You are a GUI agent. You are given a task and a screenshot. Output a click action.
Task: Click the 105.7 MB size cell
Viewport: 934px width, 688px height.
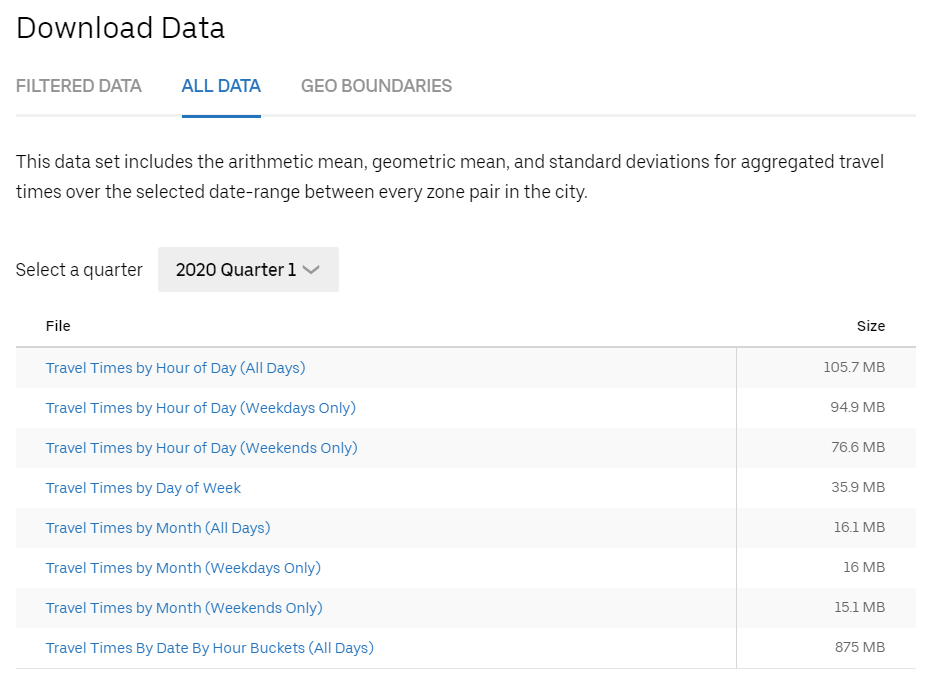tap(854, 368)
